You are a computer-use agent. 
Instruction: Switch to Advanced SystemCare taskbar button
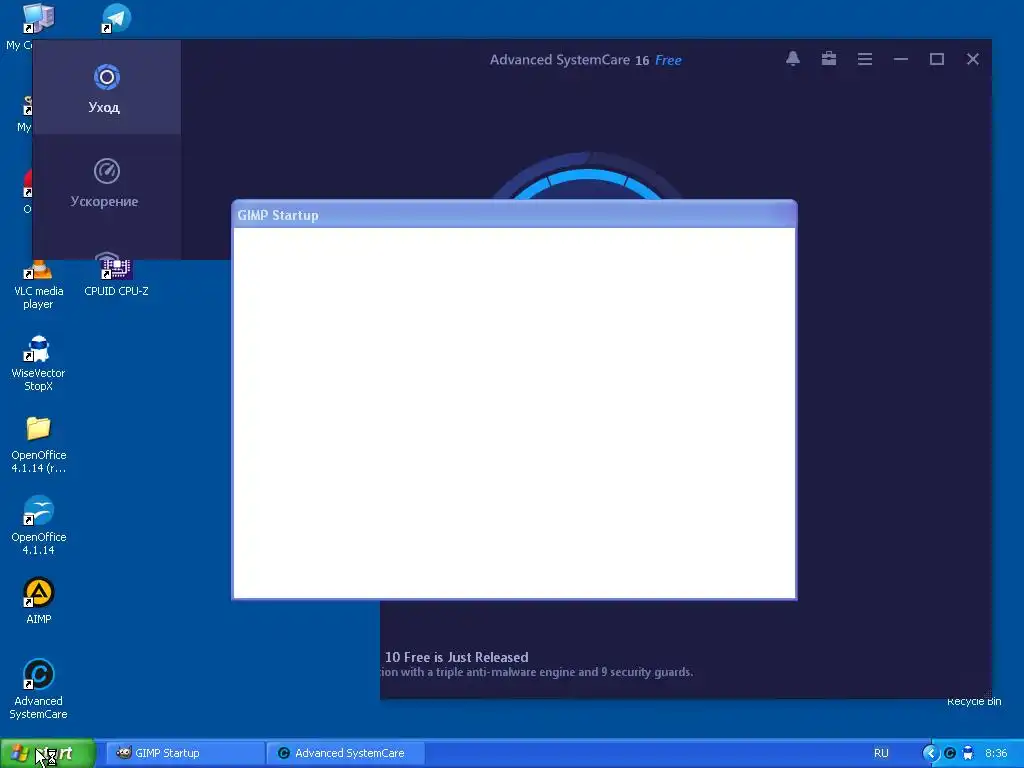click(x=345, y=753)
